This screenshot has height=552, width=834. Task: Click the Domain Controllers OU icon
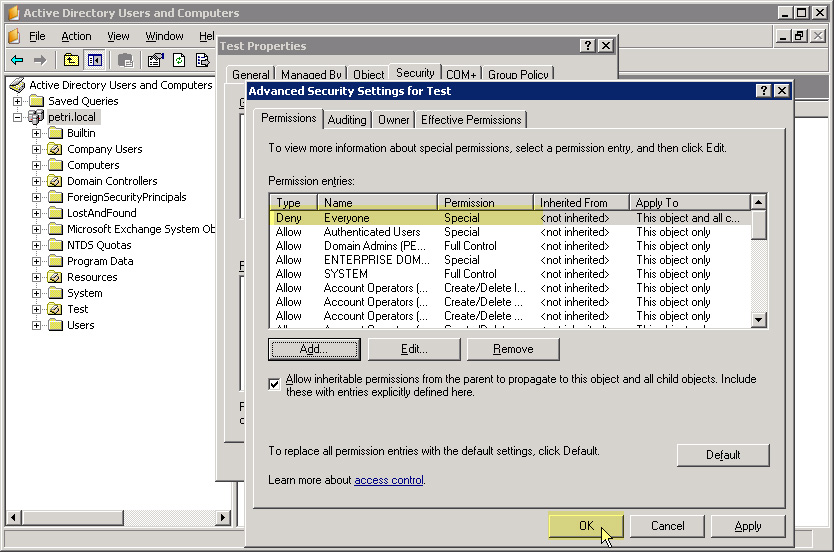click(55, 181)
